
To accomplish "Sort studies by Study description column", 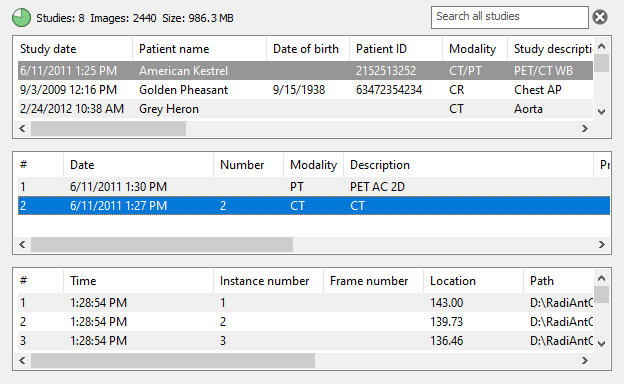I will 550,49.
